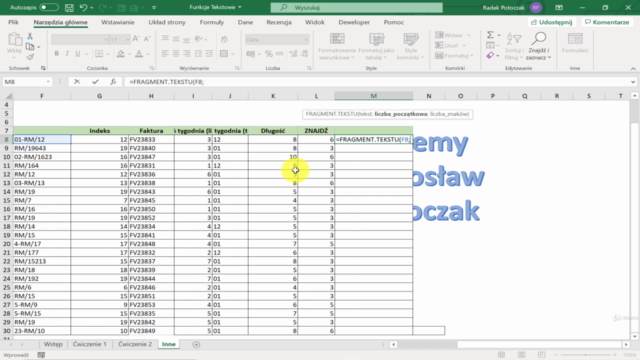Click the Undo arrow icon
Viewport: 640px width, 360px height.
click(x=83, y=7)
